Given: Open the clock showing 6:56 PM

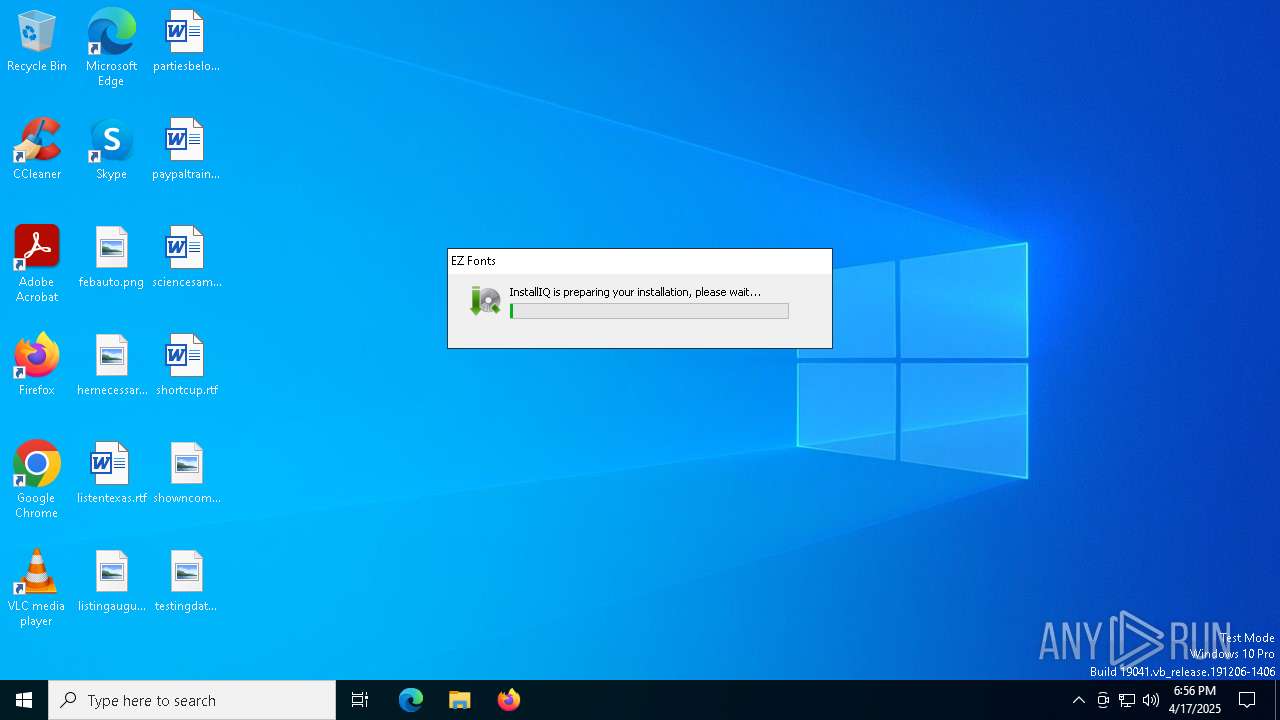Looking at the screenshot, I should [1195, 700].
